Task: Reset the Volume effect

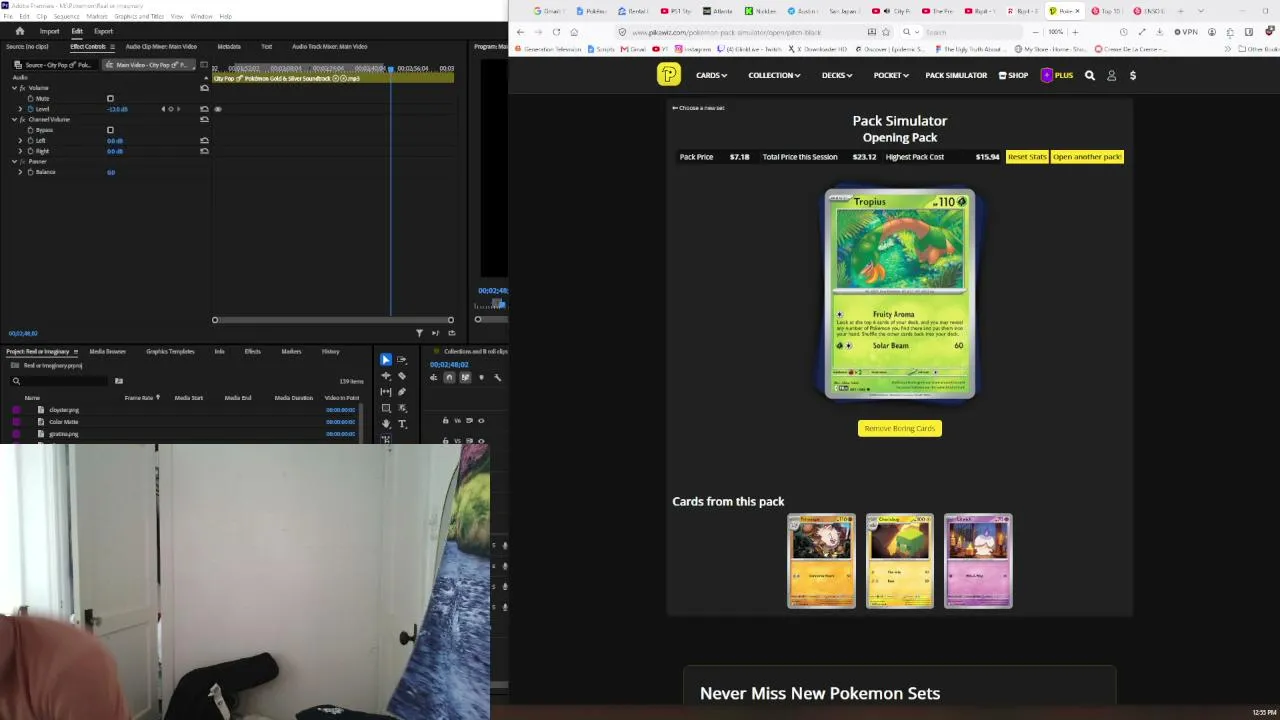Action: [x=204, y=88]
